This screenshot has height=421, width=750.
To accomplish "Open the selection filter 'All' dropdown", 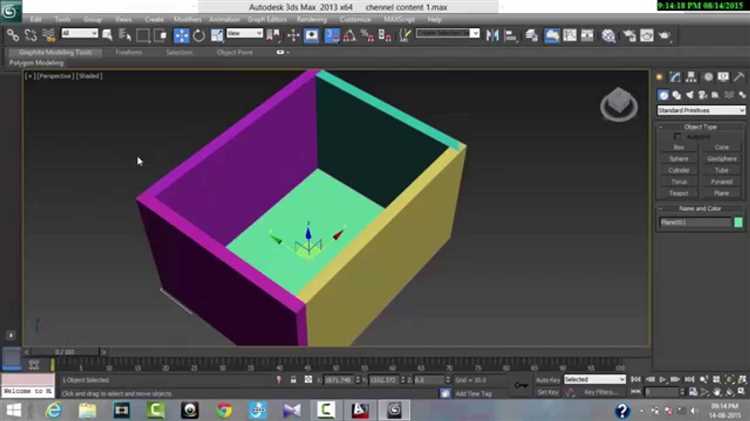I will pos(79,34).
